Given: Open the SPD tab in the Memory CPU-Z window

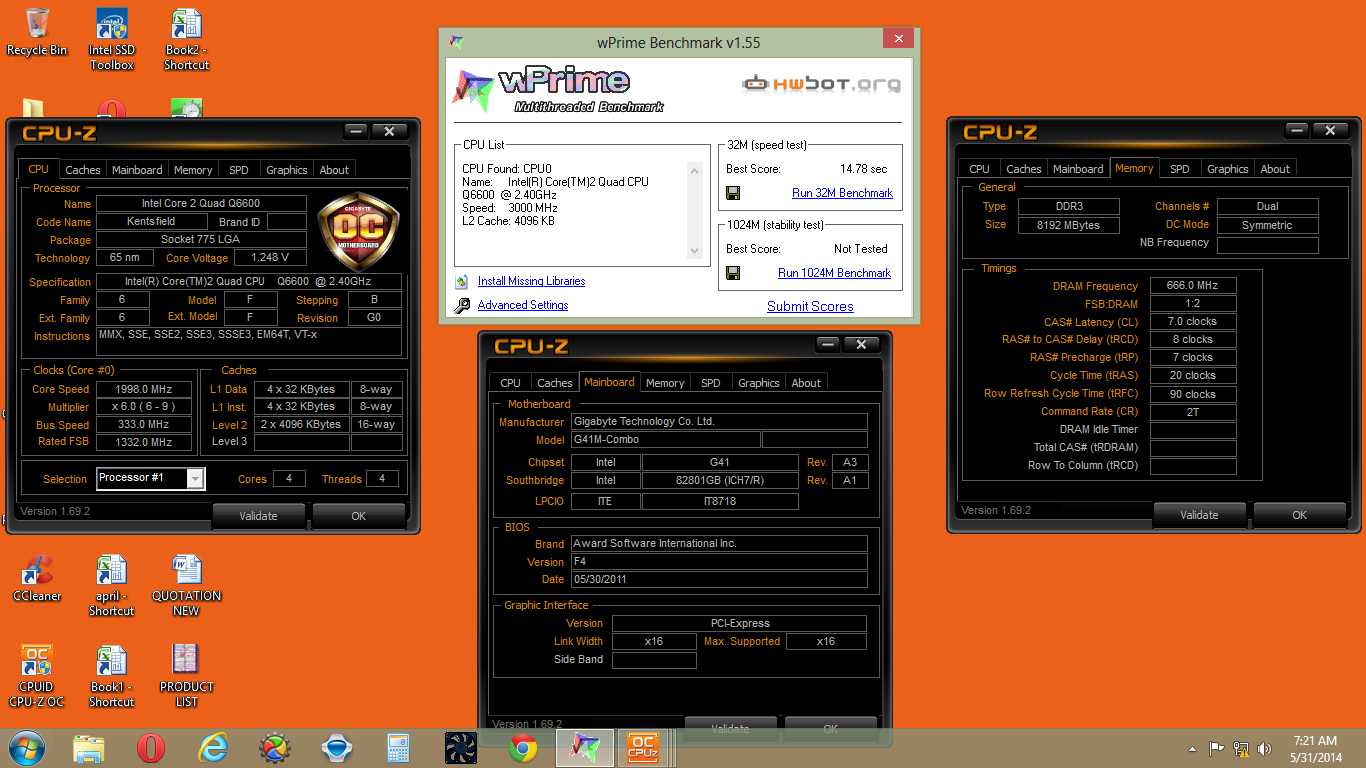Looking at the screenshot, I should pos(1180,169).
